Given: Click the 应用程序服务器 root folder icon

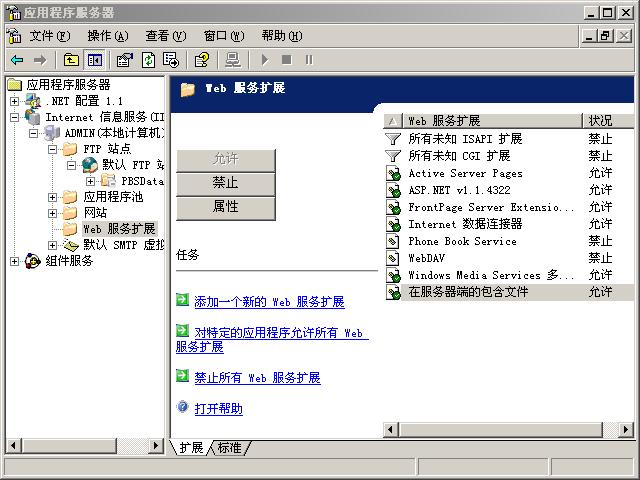Looking at the screenshot, I should (x=15, y=84).
